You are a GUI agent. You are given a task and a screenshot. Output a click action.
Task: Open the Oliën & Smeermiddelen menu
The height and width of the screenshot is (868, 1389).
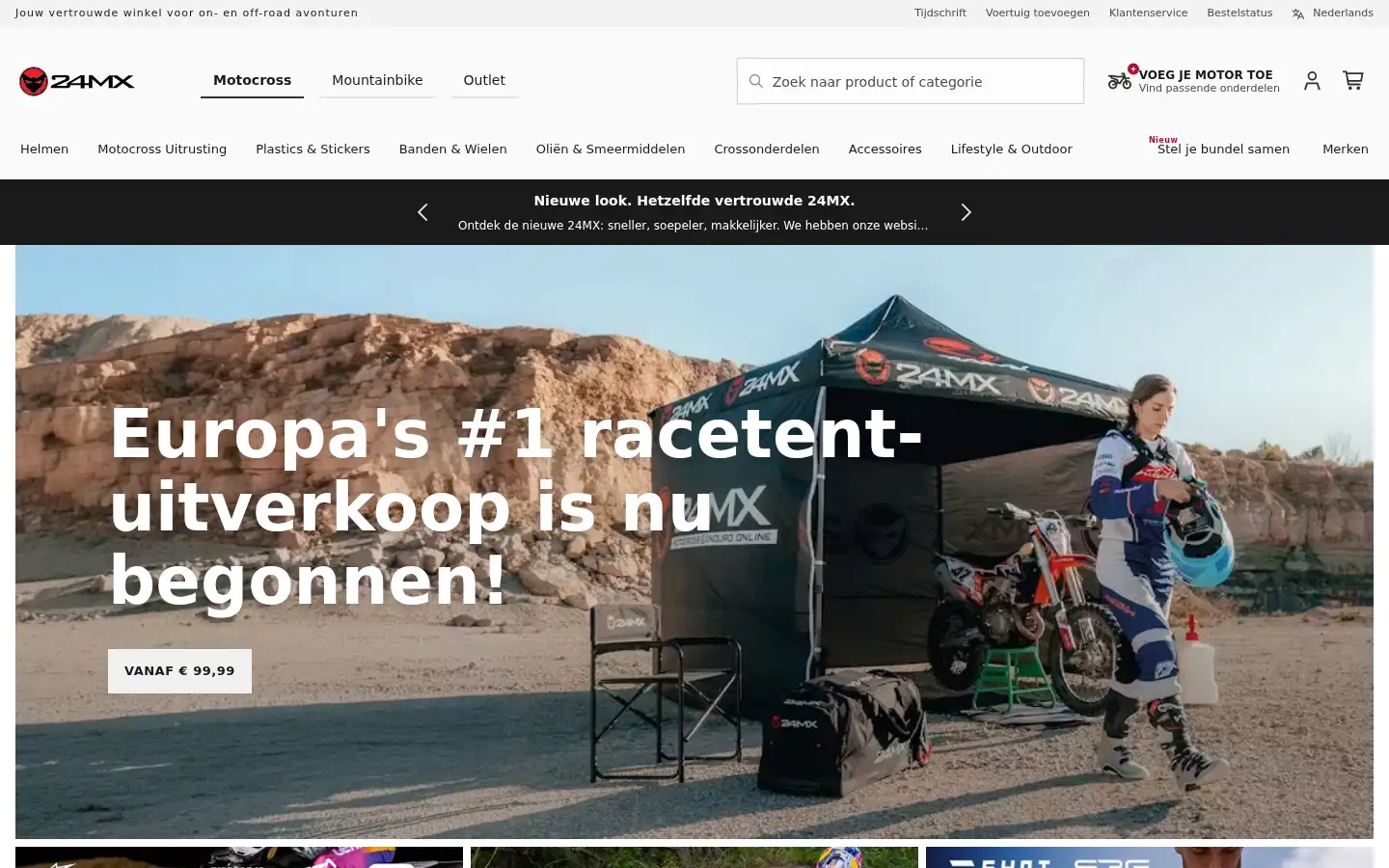611,149
